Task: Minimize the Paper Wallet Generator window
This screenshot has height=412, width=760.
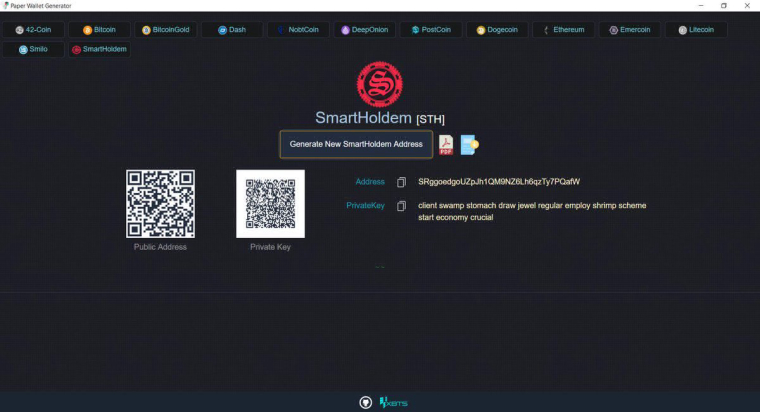Action: point(701,5)
